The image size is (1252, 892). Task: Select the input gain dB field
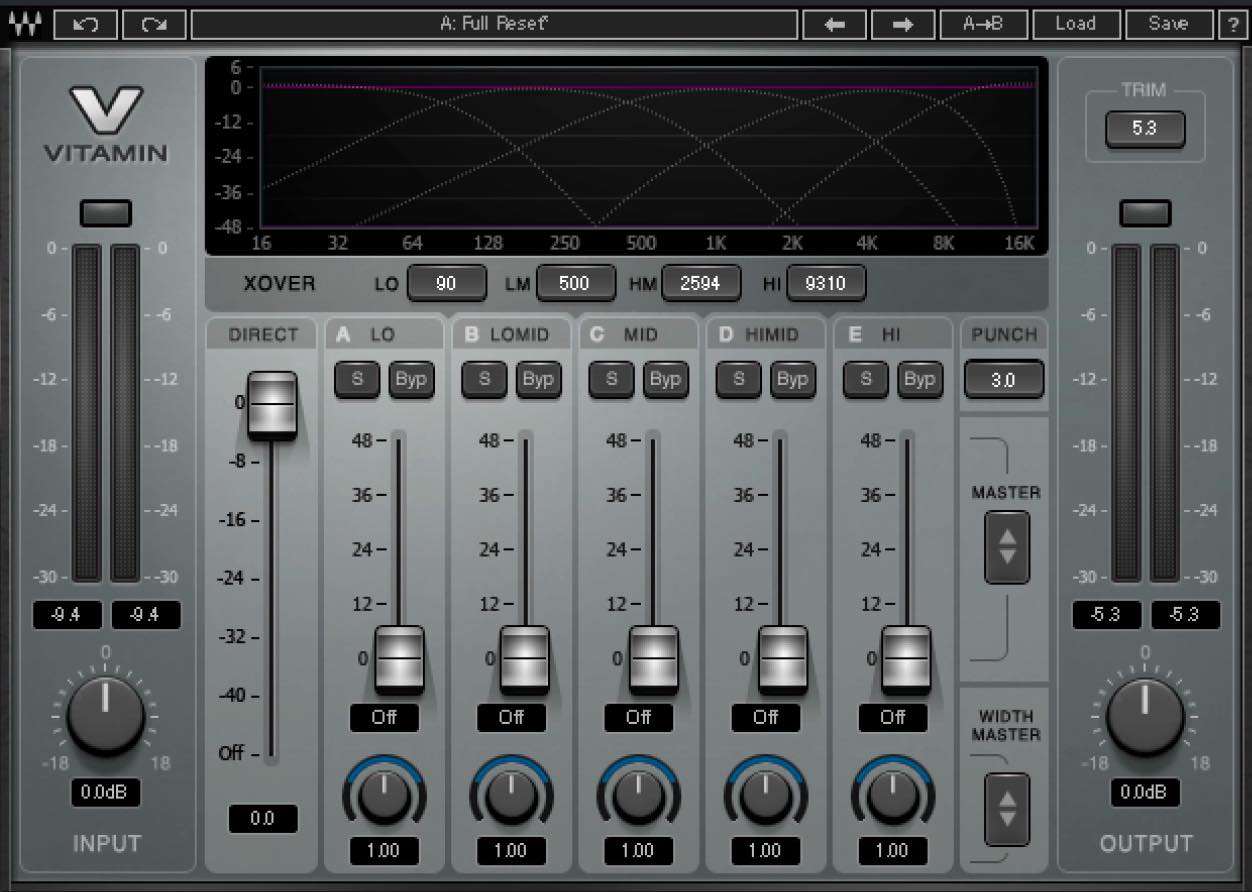point(106,793)
